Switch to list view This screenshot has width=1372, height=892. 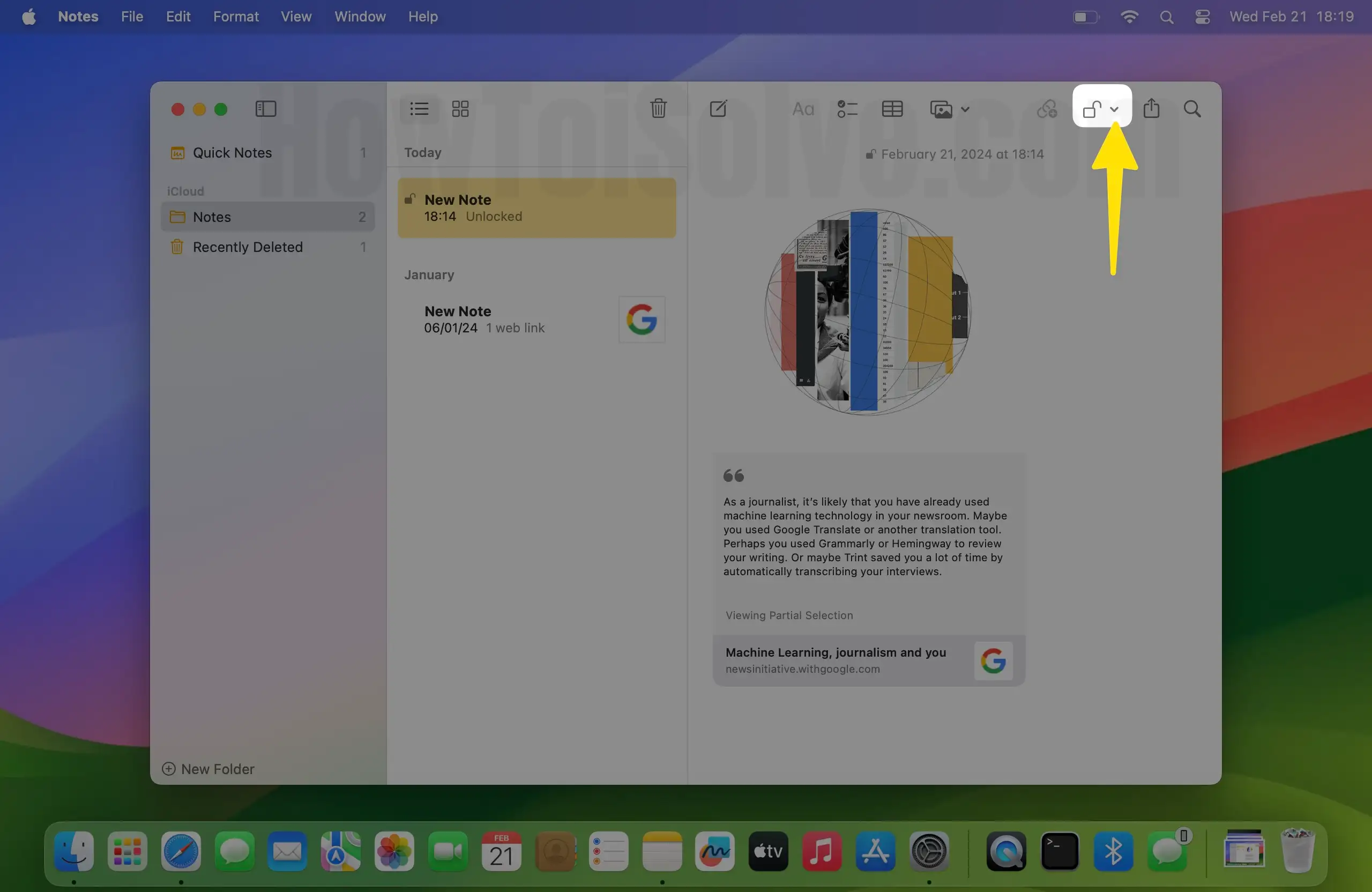tap(419, 109)
